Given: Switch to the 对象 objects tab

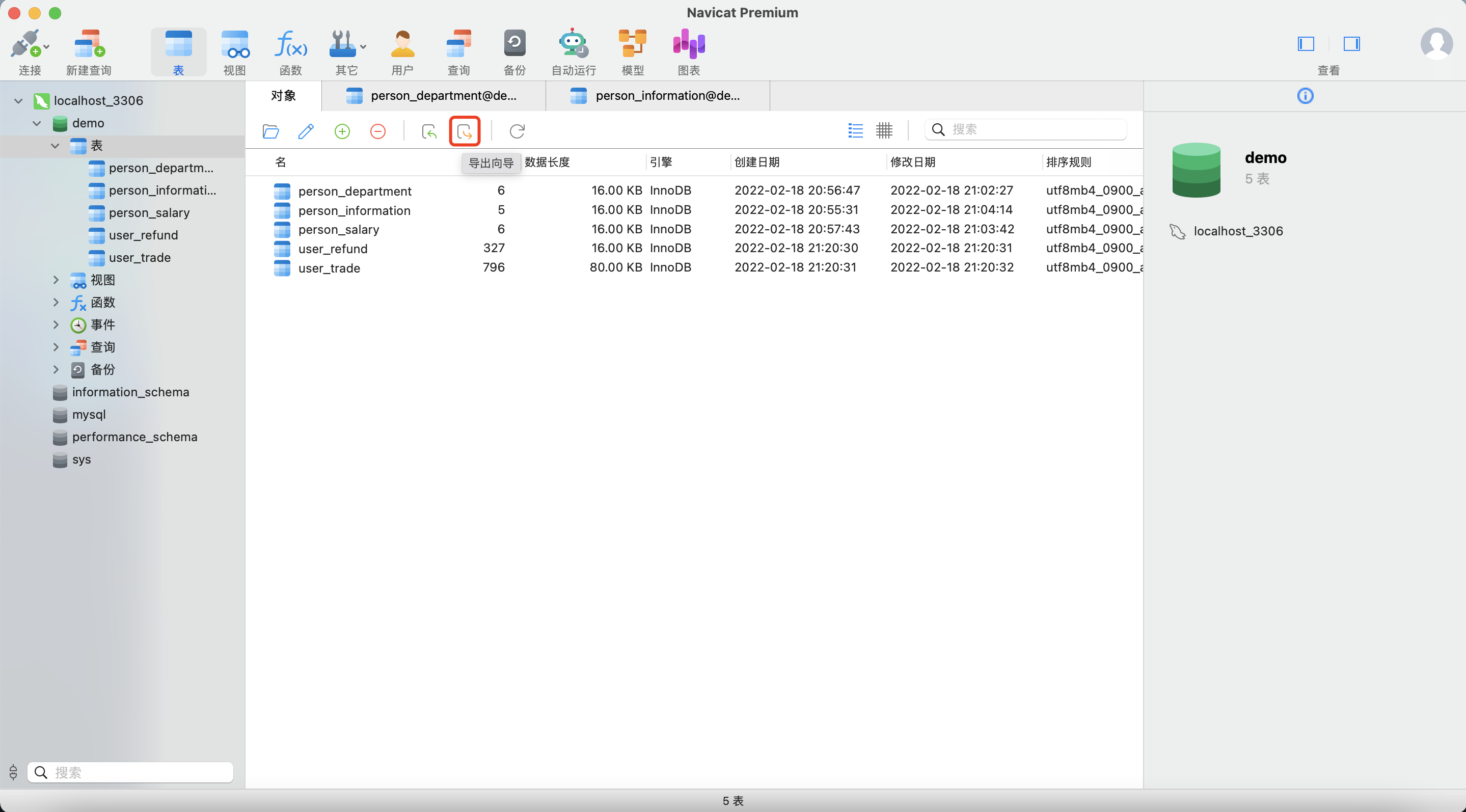Looking at the screenshot, I should (283, 96).
